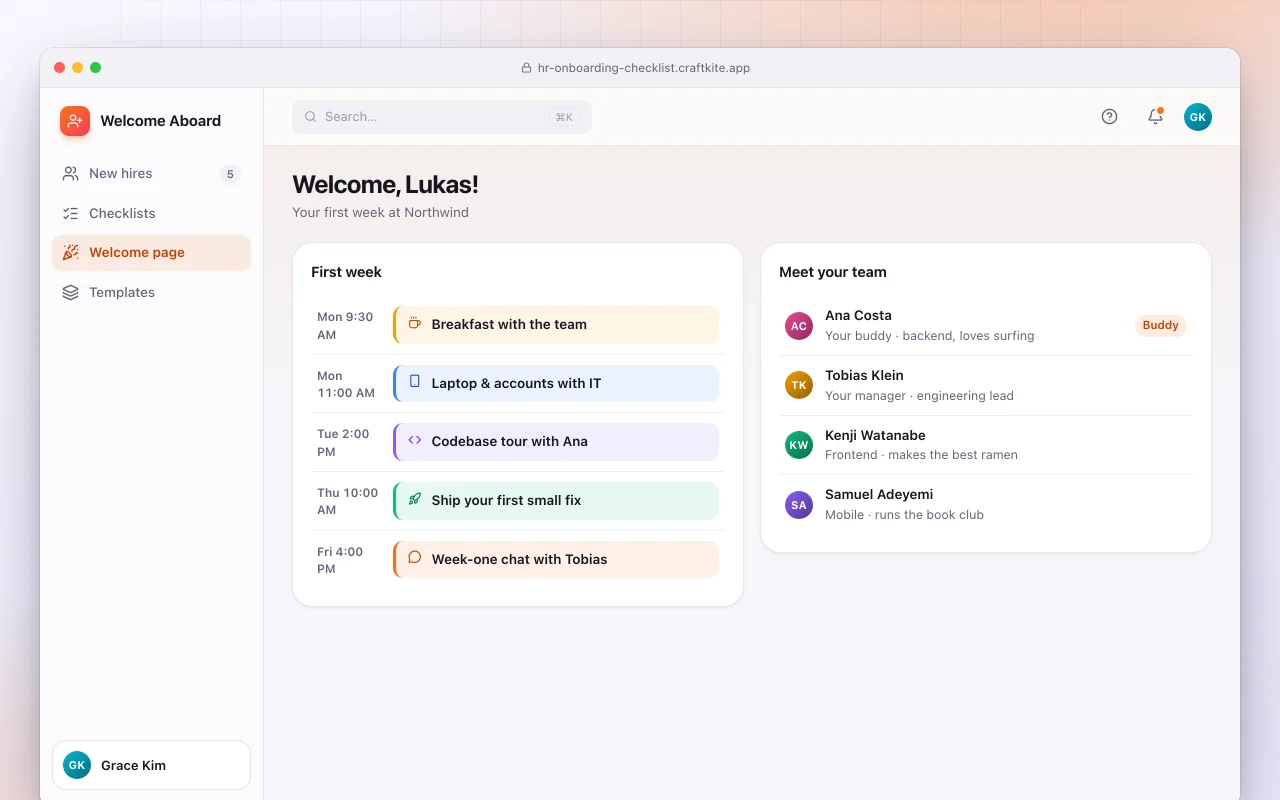Viewport: 1280px width, 800px height.
Task: Click the lock icon in the address bar
Action: click(526, 68)
